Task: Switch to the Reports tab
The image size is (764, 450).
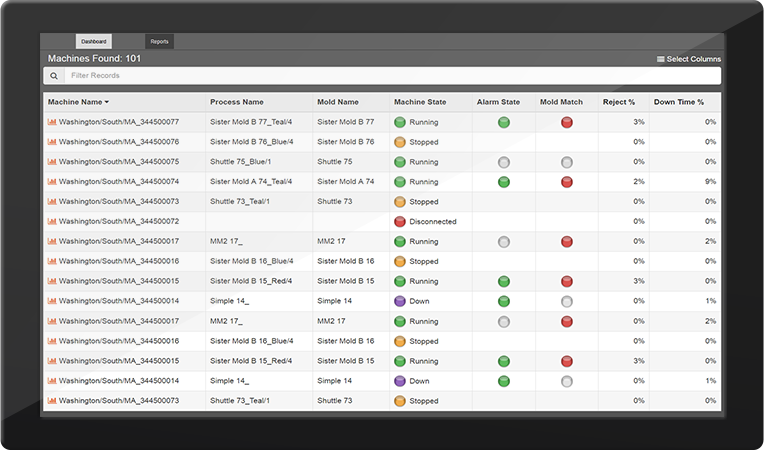Action: click(159, 41)
